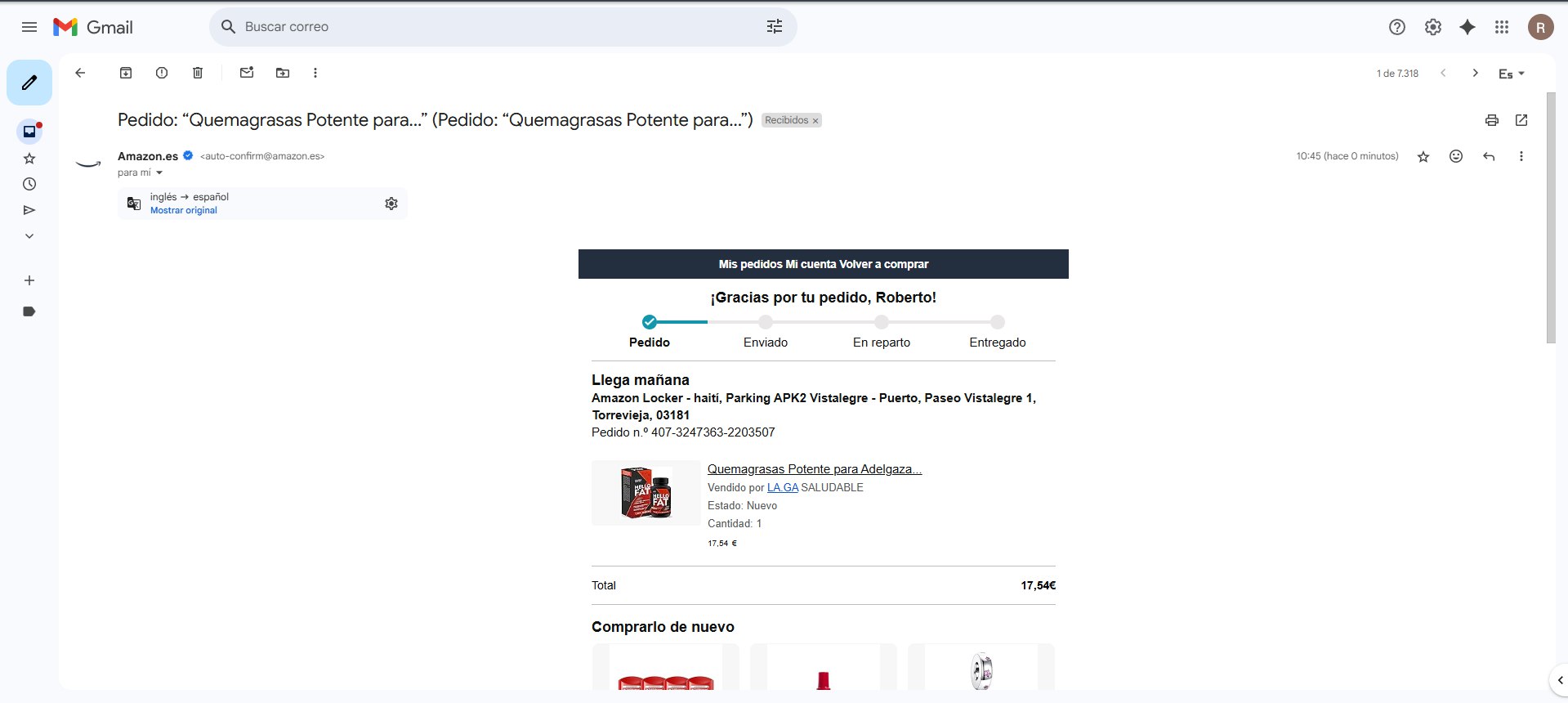Open 'Mi cuenta' in the email header
Viewport: 1568px width, 703px height.
click(x=811, y=264)
